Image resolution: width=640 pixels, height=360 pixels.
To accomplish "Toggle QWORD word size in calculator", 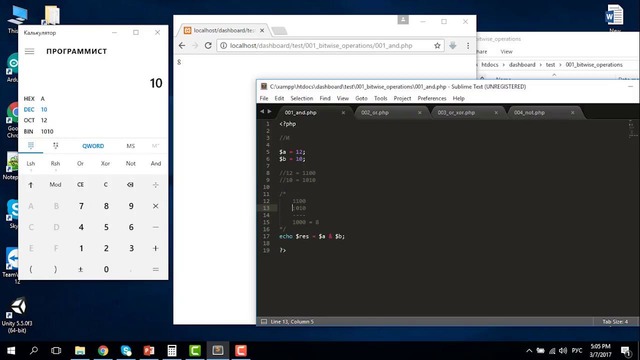I will (x=93, y=146).
